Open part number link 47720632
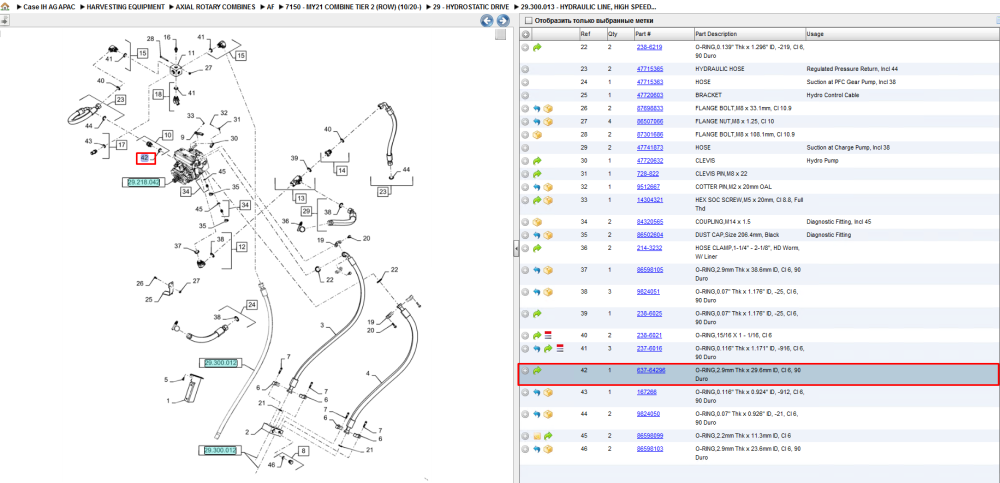 click(650, 161)
